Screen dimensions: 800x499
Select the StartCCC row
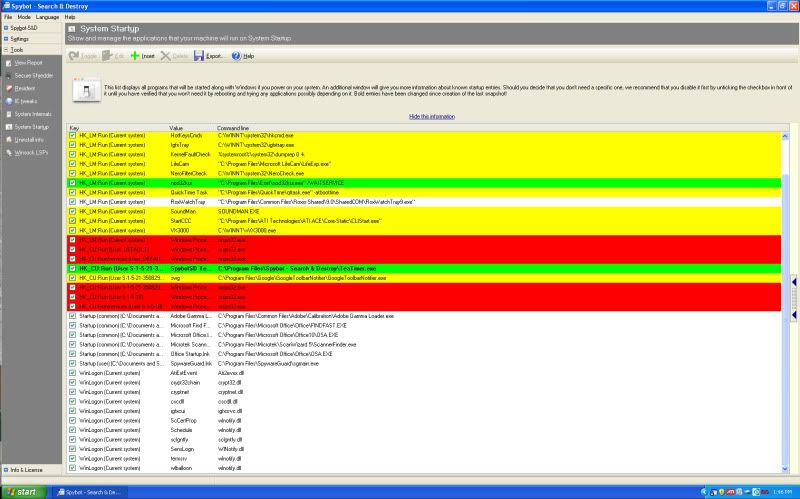point(424,221)
